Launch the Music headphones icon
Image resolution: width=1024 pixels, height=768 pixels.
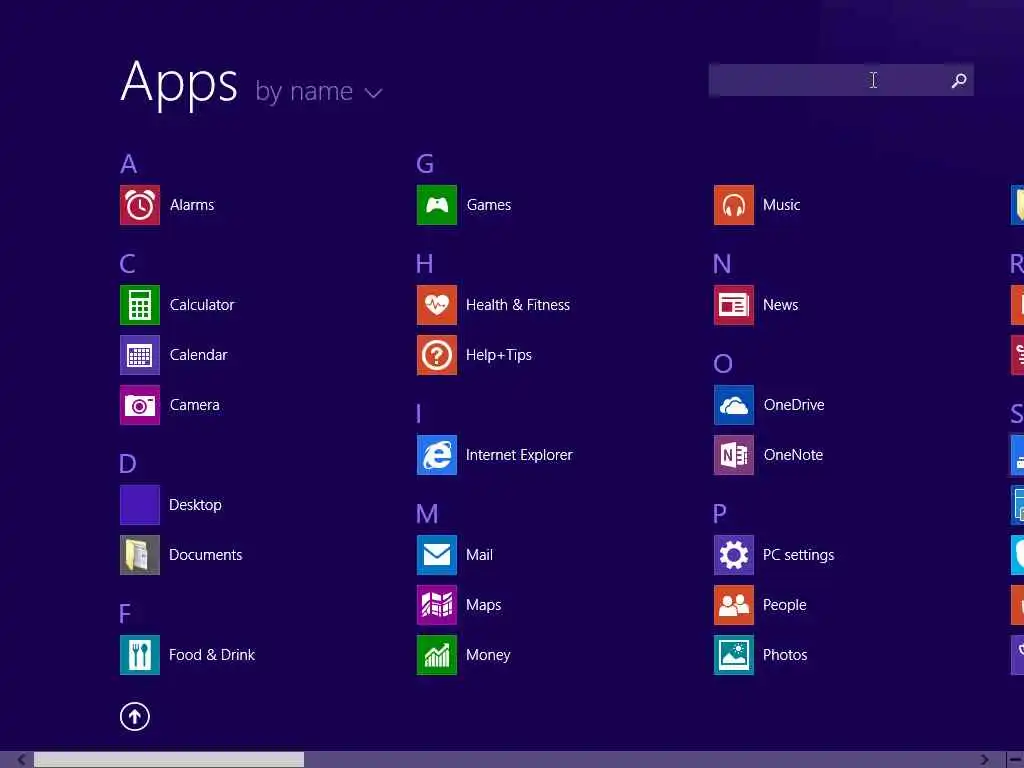click(x=734, y=205)
